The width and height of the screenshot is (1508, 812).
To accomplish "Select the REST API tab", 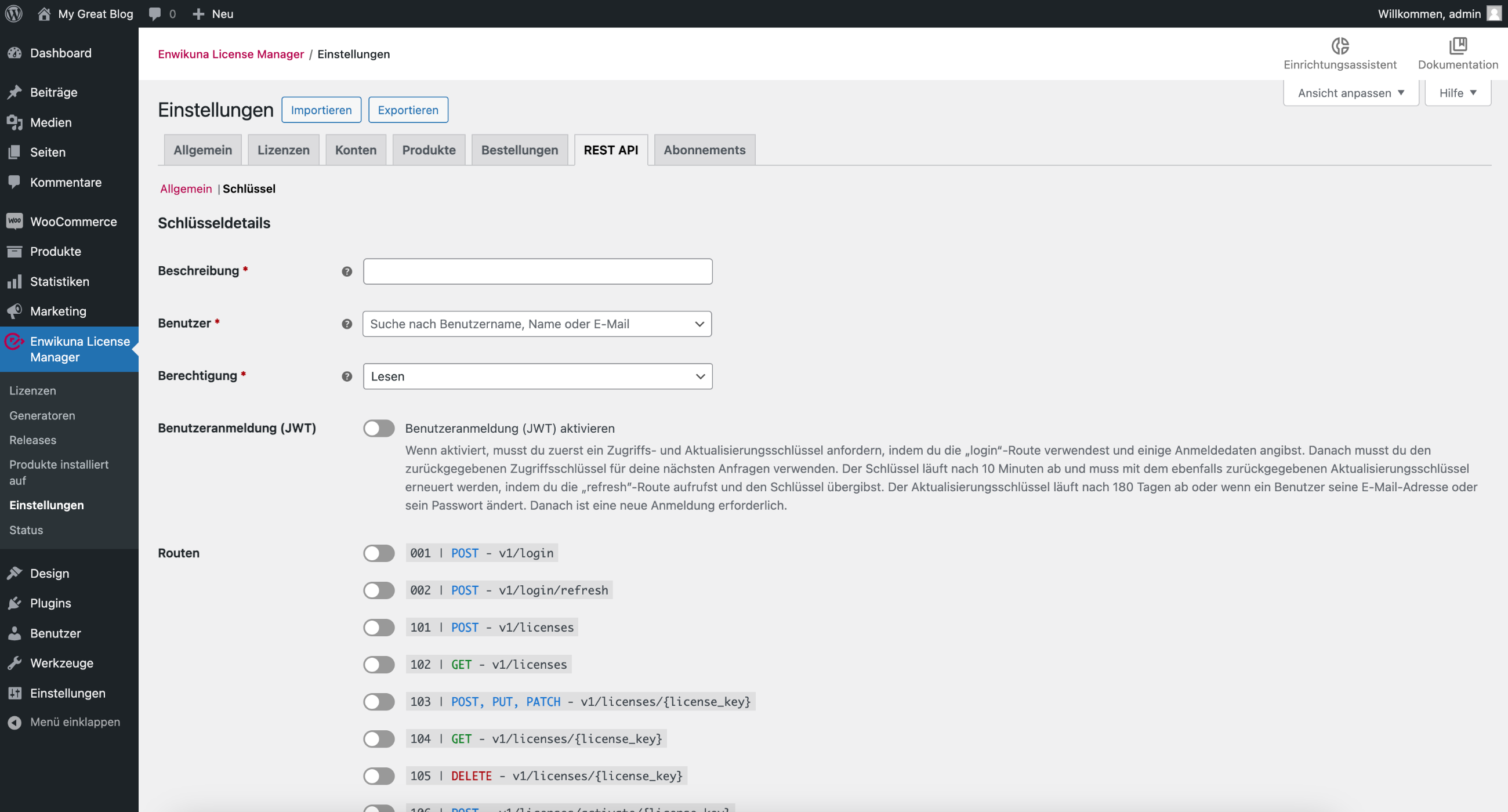I will point(611,150).
